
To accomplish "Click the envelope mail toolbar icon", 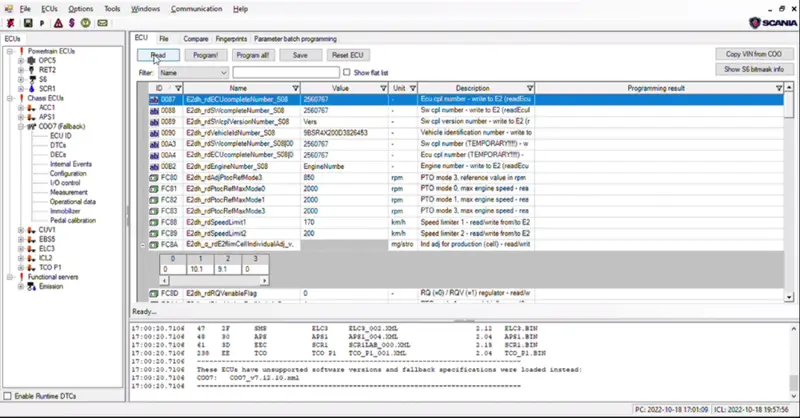I will pos(103,23).
